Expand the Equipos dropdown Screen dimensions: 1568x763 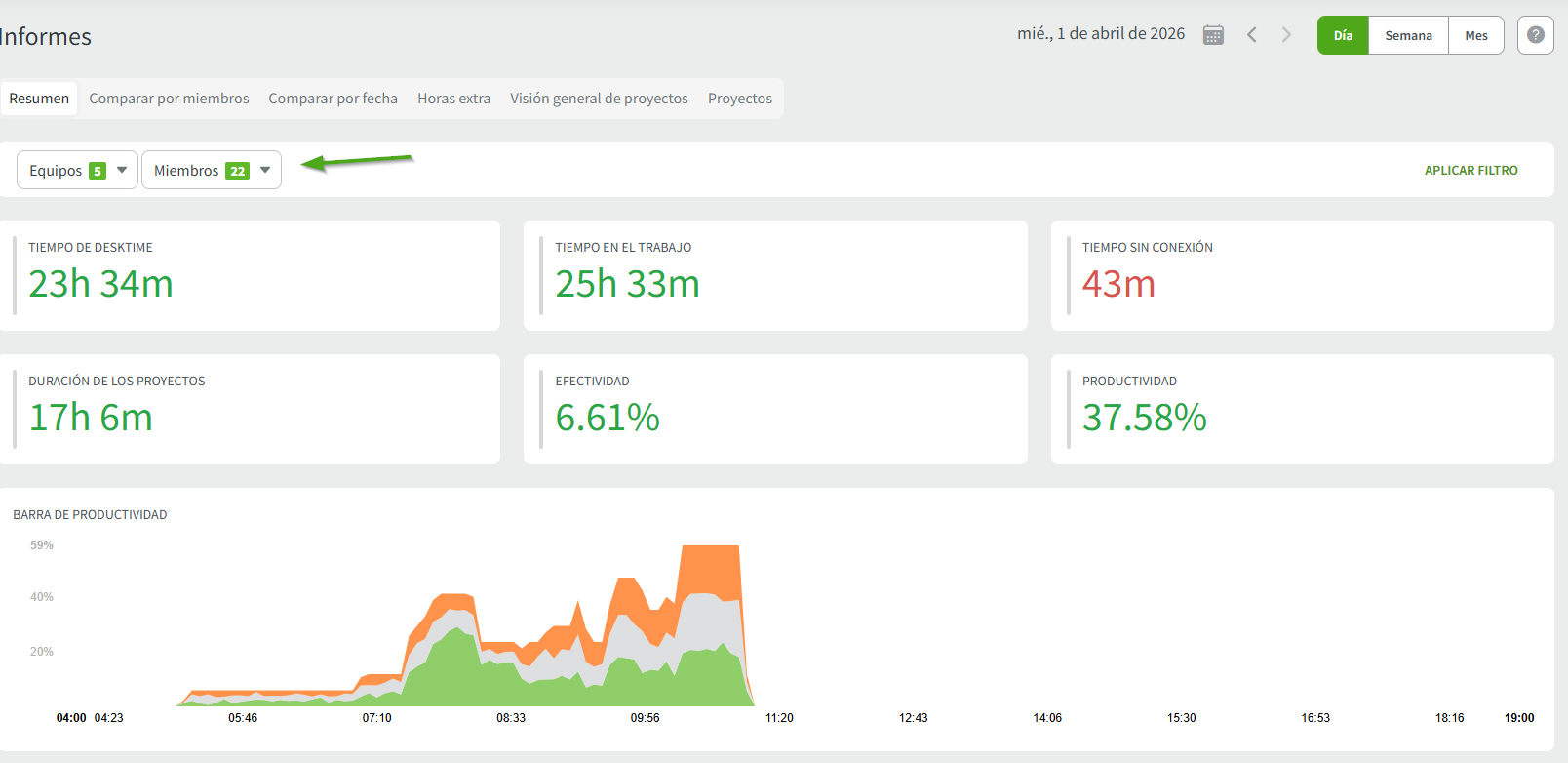tap(77, 170)
